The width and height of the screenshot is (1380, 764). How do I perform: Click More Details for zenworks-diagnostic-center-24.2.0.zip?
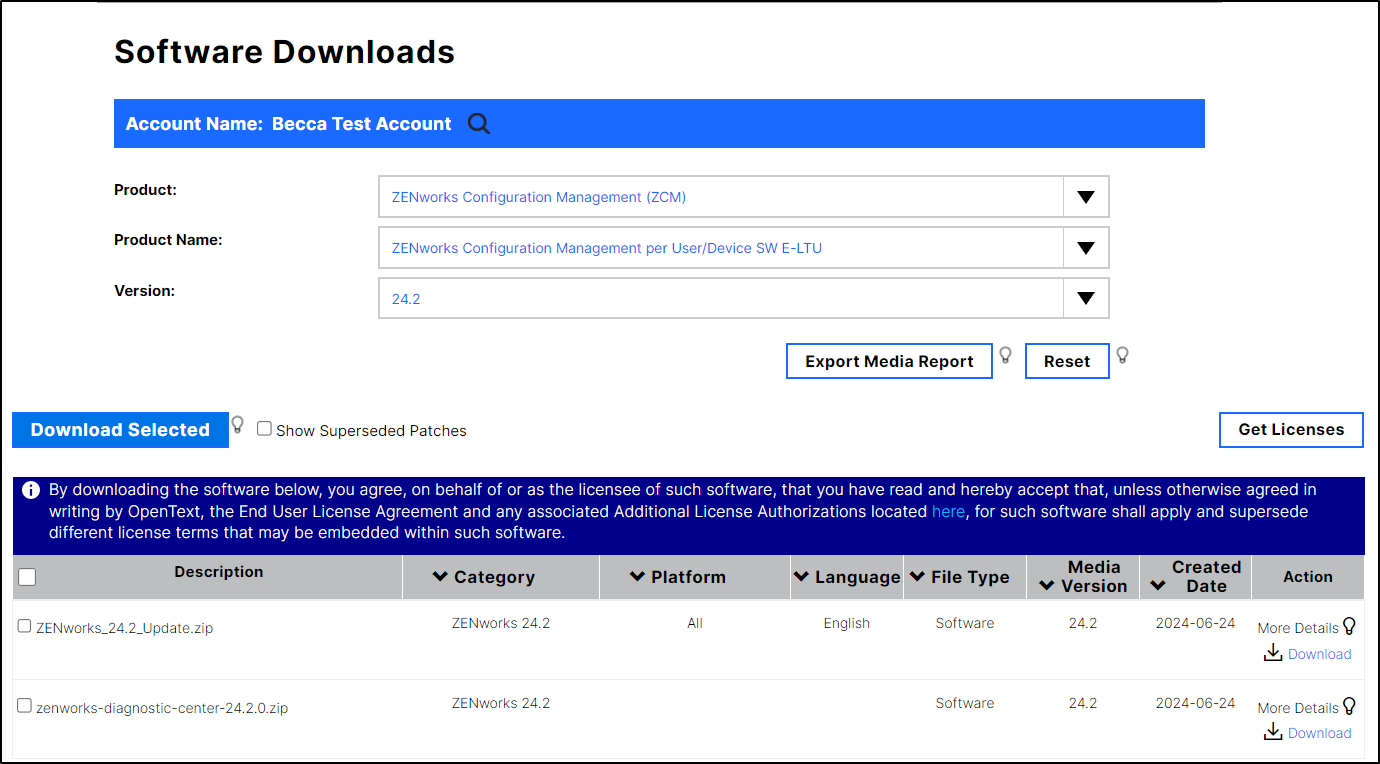(1298, 708)
